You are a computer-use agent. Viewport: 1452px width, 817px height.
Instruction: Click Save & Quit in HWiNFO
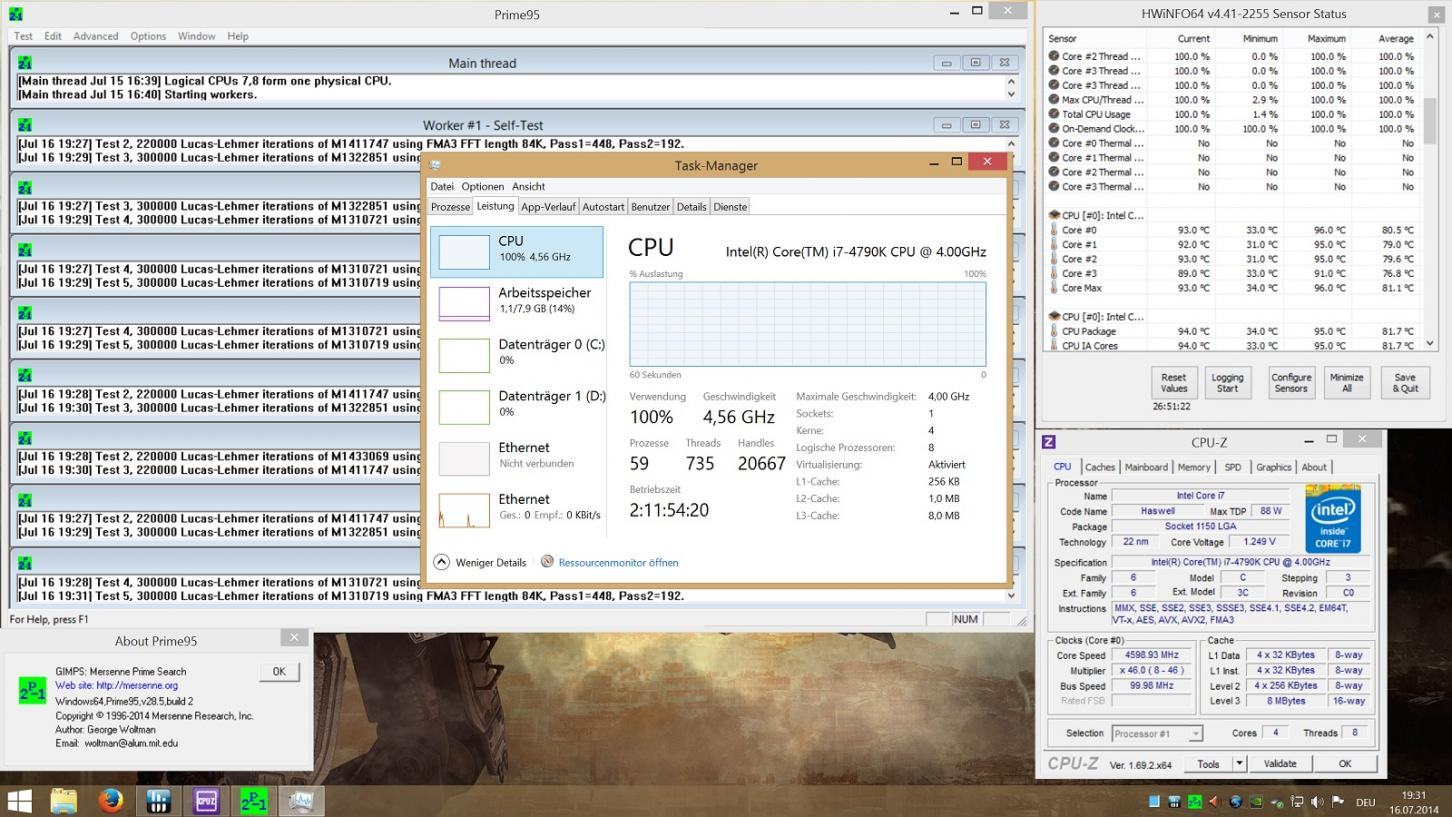(x=1405, y=383)
